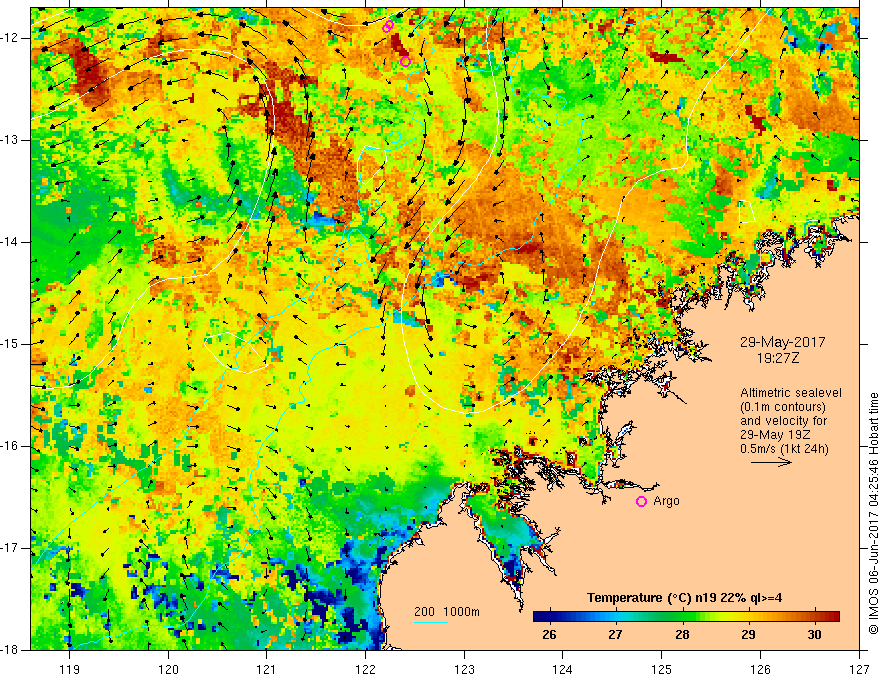Click the date text 29-May-2017
This screenshot has height=680, width=880.
point(782,342)
